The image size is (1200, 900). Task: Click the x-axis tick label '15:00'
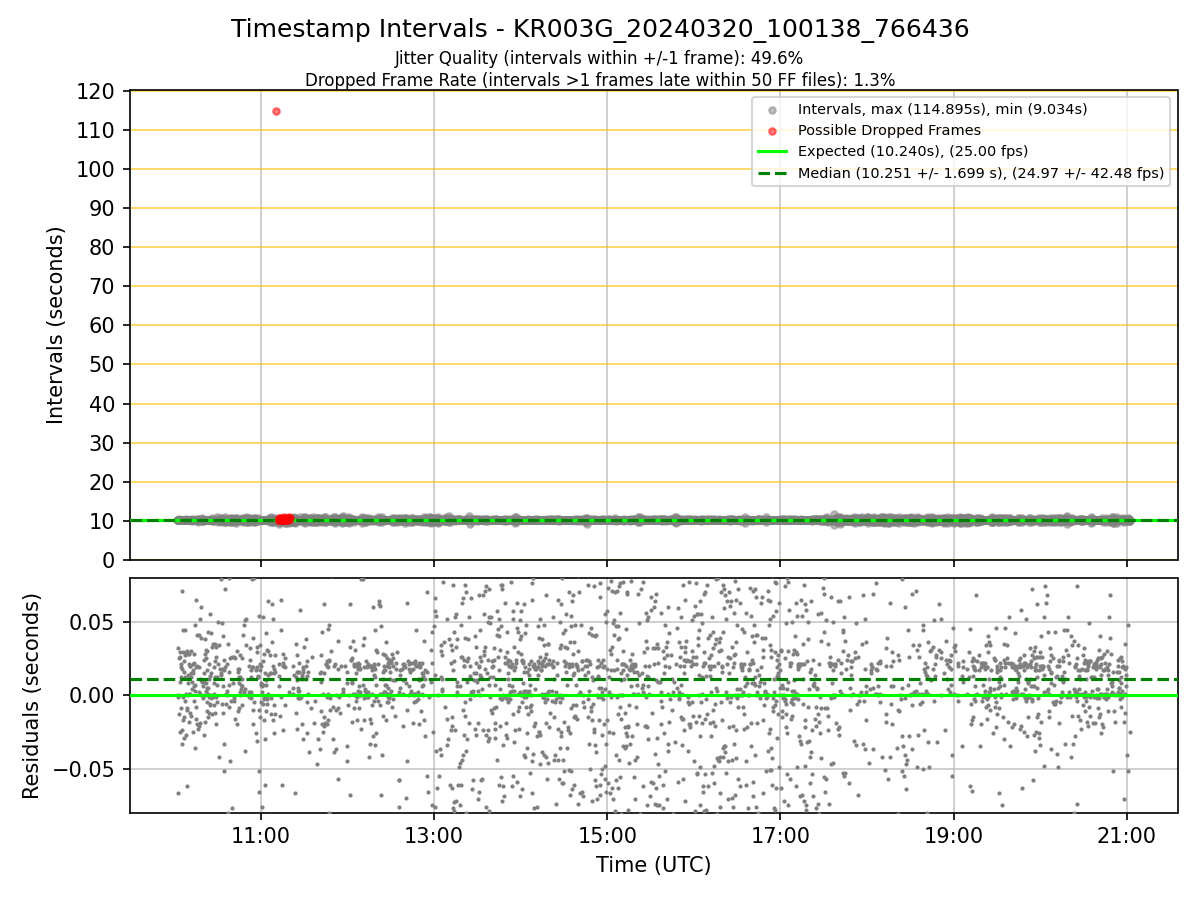pyautogui.click(x=607, y=835)
